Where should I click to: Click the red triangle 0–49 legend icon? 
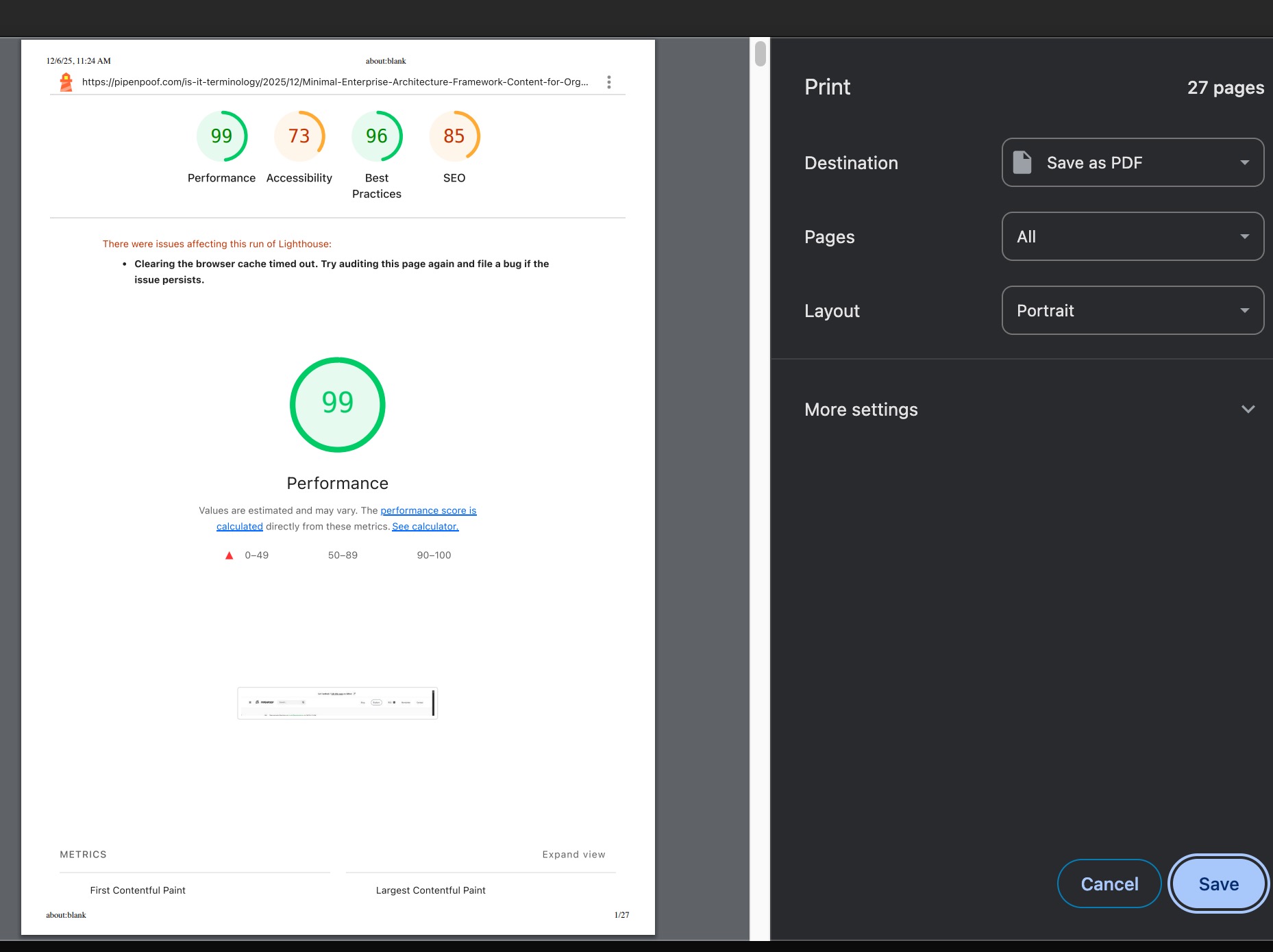coord(230,555)
